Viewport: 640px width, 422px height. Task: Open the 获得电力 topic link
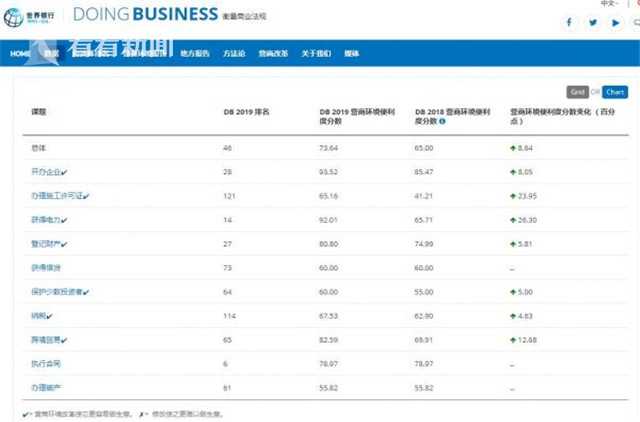pyautogui.click(x=46, y=220)
